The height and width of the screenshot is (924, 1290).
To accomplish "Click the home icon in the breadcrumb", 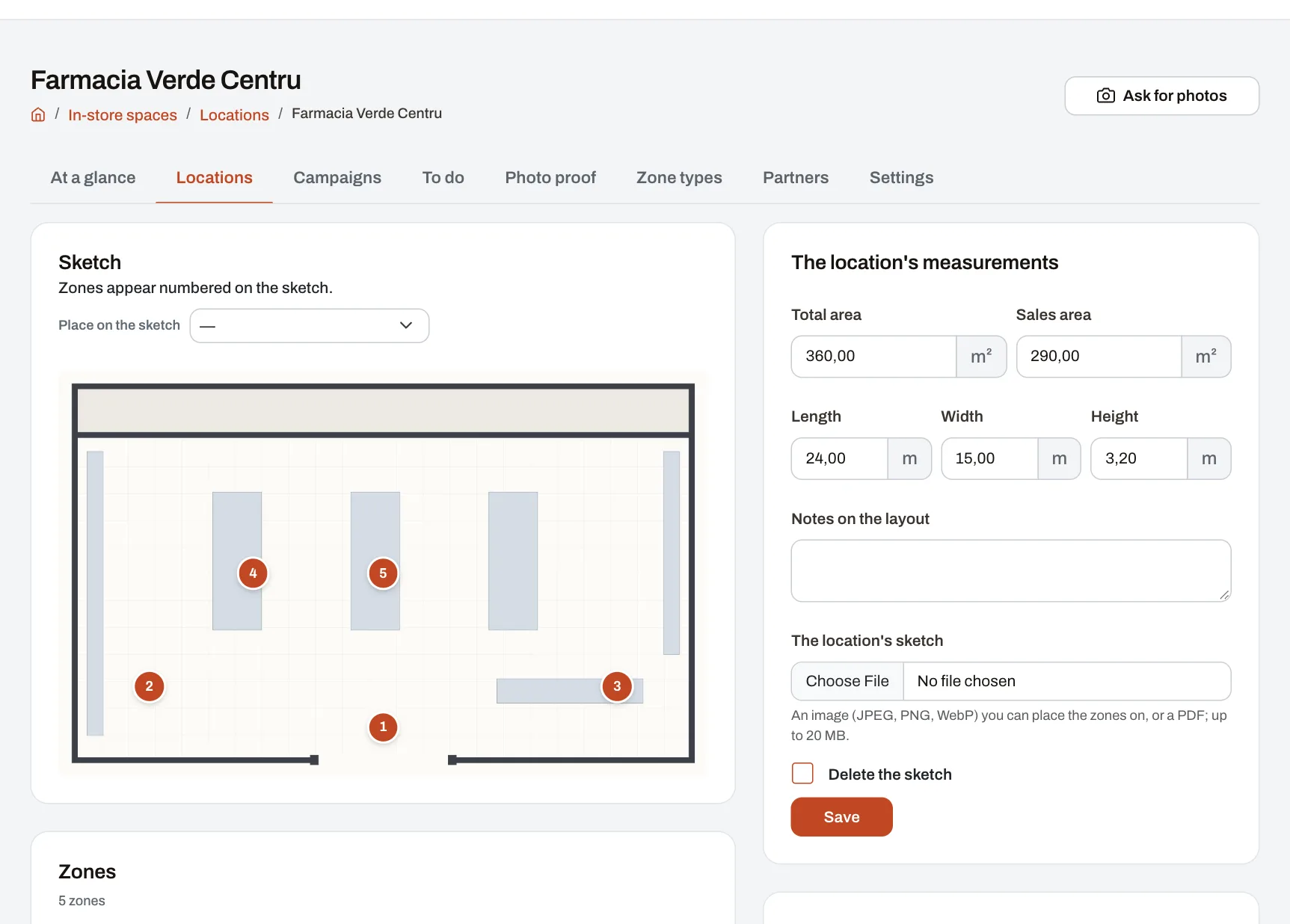I will (x=38, y=114).
